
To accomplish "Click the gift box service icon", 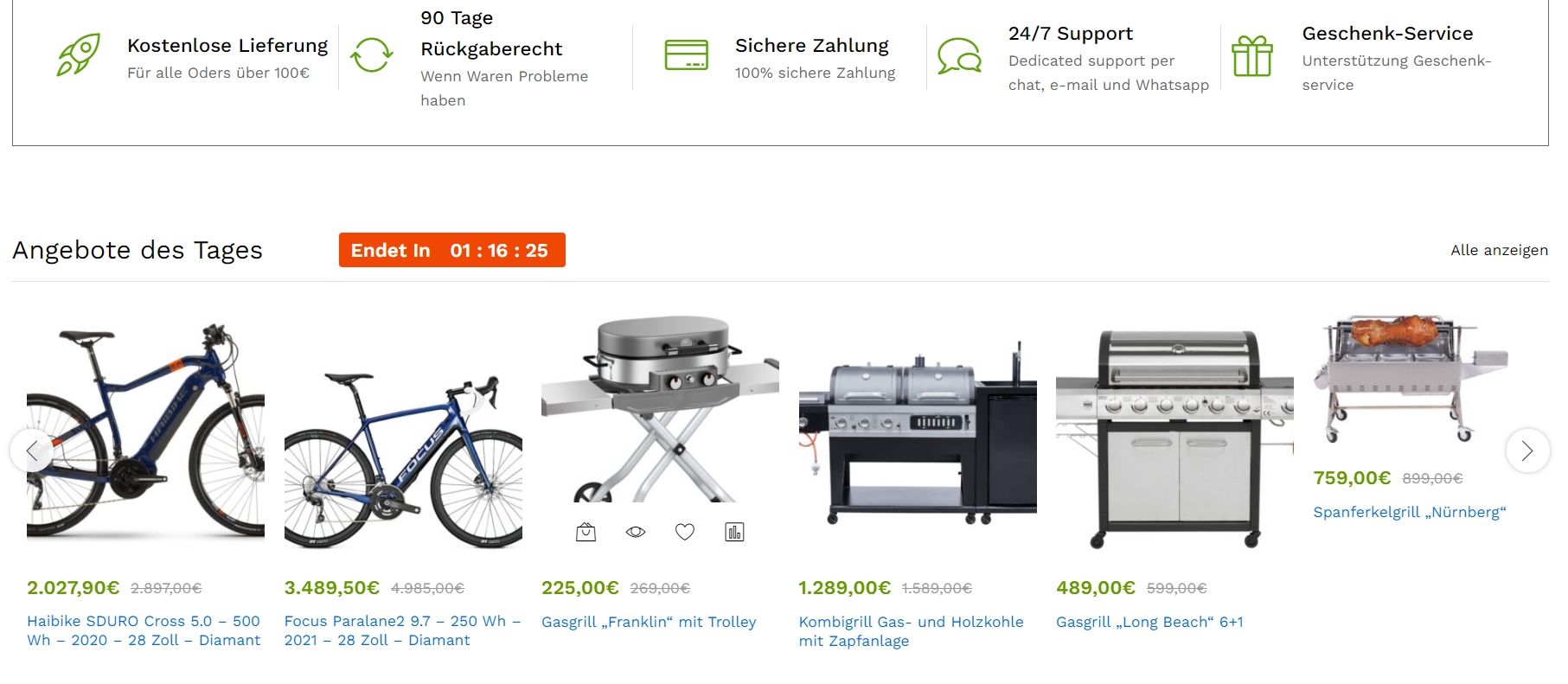I will [1252, 55].
